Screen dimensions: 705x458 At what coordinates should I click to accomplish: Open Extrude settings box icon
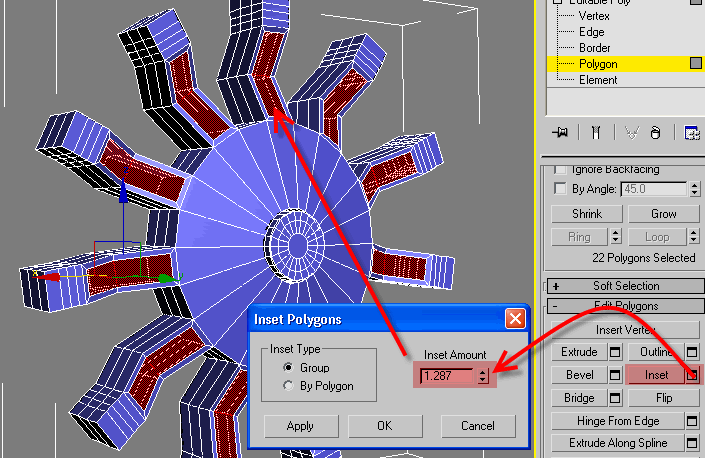click(616, 352)
